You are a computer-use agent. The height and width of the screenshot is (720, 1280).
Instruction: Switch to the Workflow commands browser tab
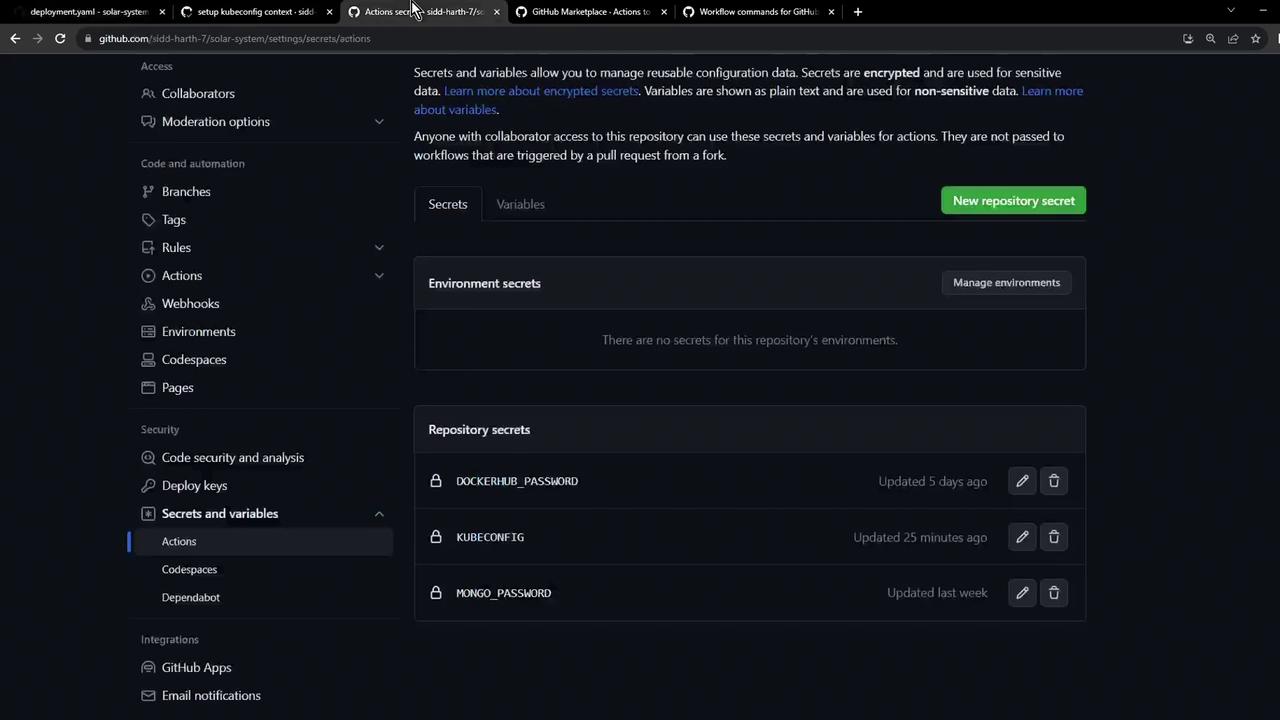coord(757,12)
